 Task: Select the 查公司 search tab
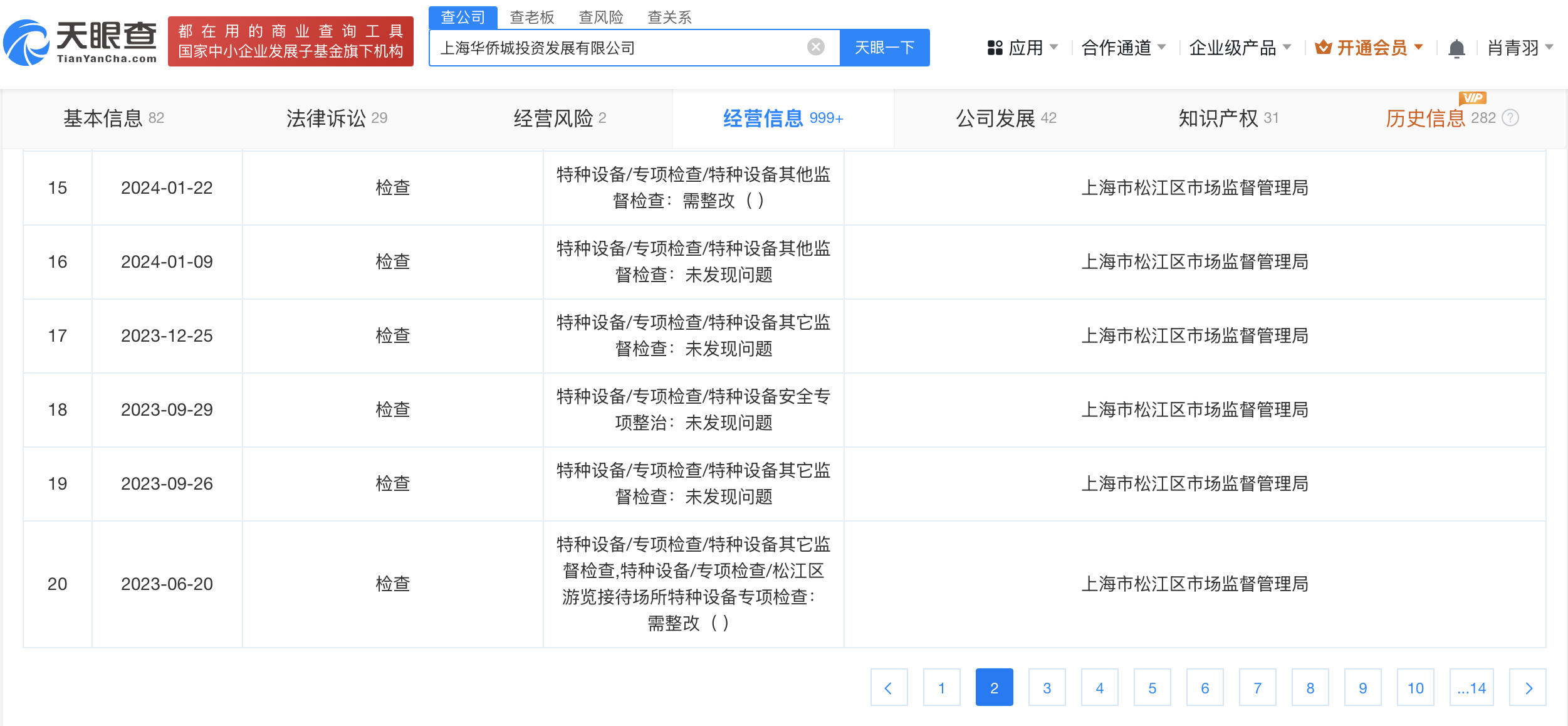coord(463,17)
